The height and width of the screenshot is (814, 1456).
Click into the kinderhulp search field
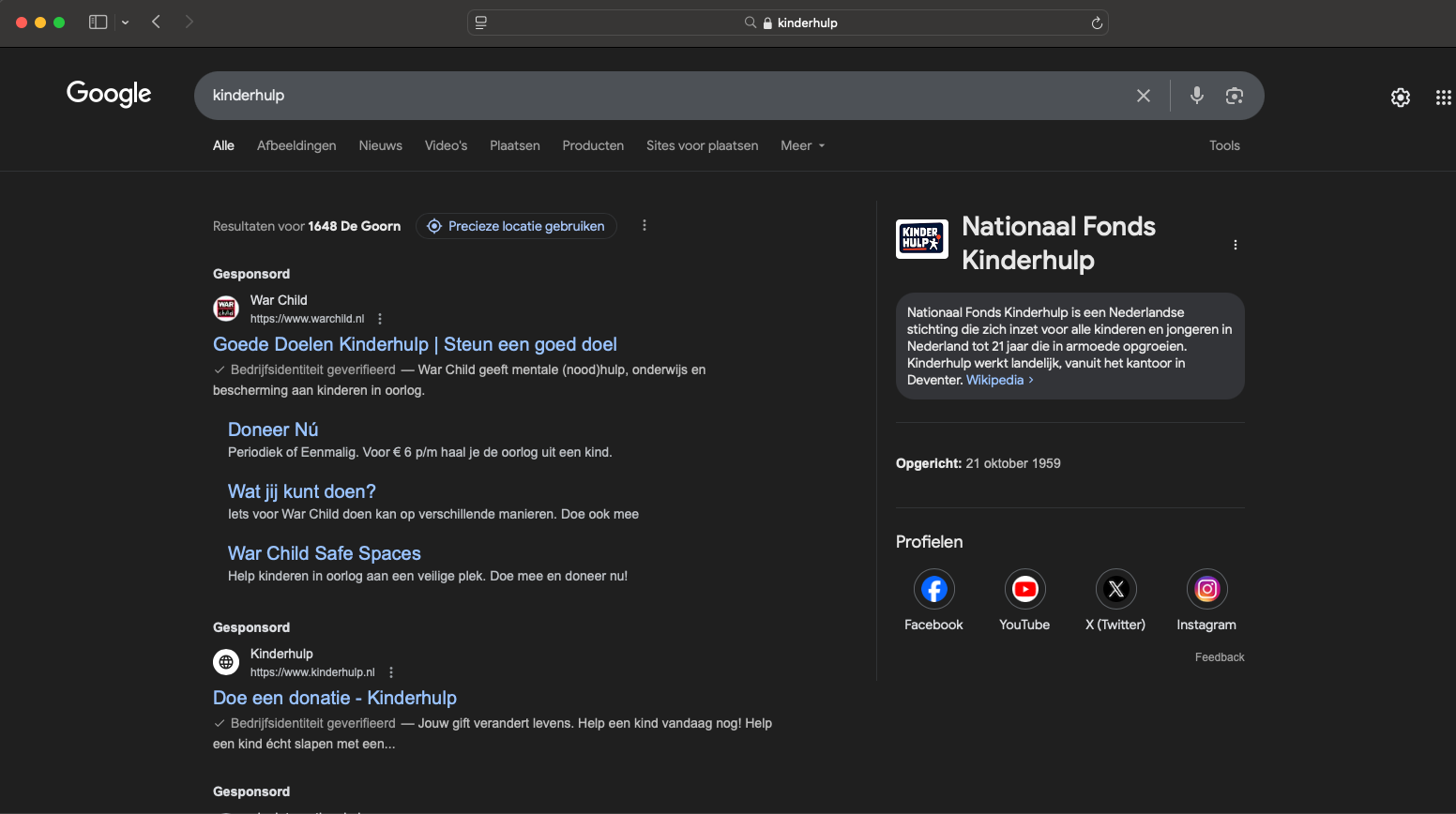[x=657, y=96]
